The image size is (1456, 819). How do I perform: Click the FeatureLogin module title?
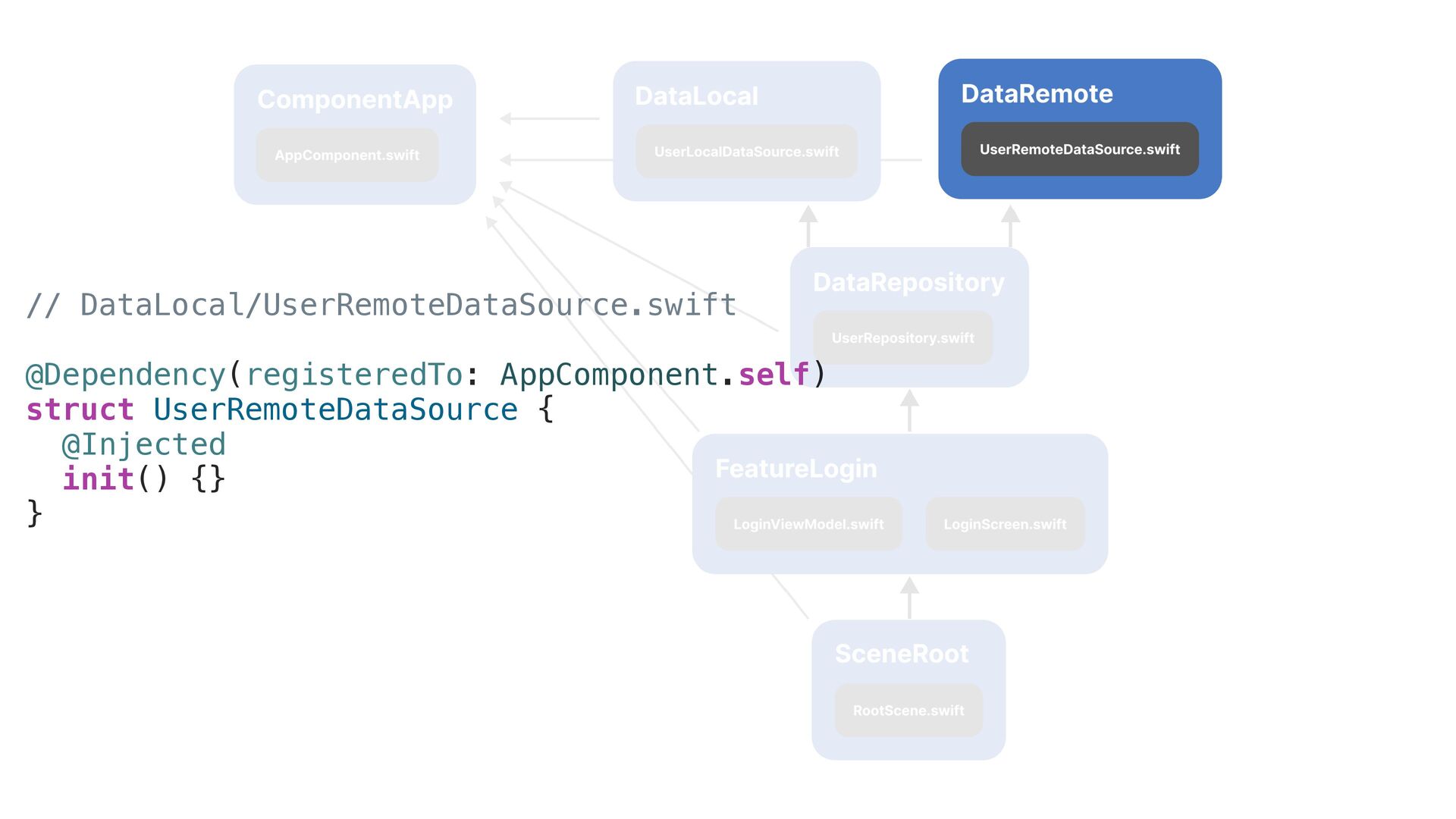[795, 469]
